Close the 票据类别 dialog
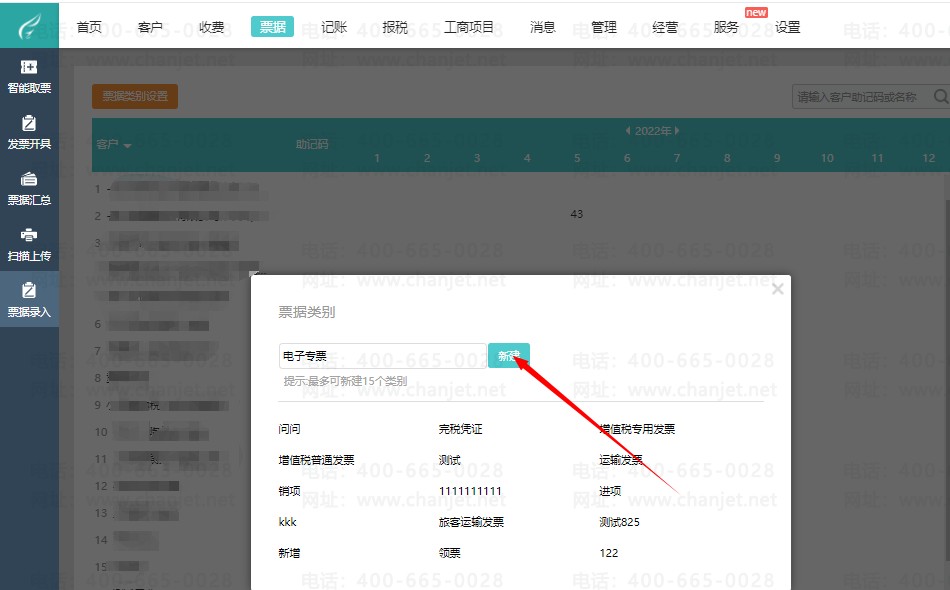This screenshot has height=590, width=950. 778,290
